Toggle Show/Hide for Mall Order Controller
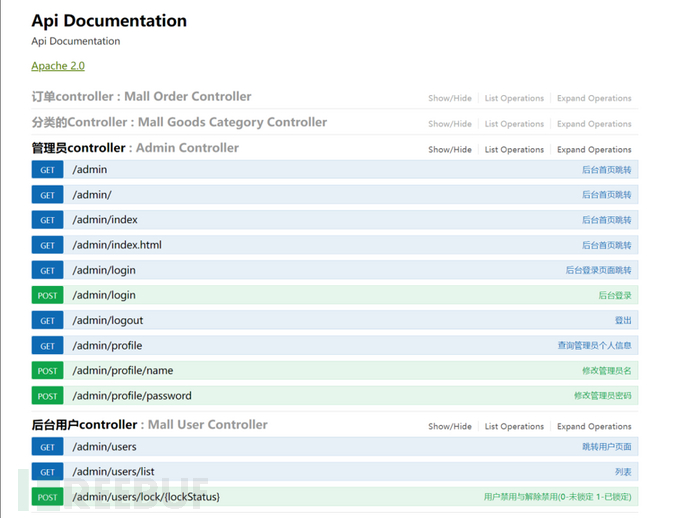The height and width of the screenshot is (518, 690). point(450,99)
